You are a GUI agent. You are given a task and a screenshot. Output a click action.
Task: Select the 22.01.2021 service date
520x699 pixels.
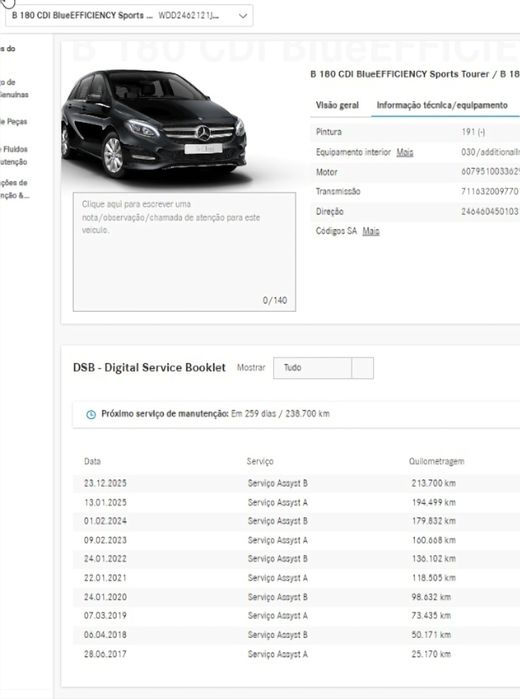(105, 578)
